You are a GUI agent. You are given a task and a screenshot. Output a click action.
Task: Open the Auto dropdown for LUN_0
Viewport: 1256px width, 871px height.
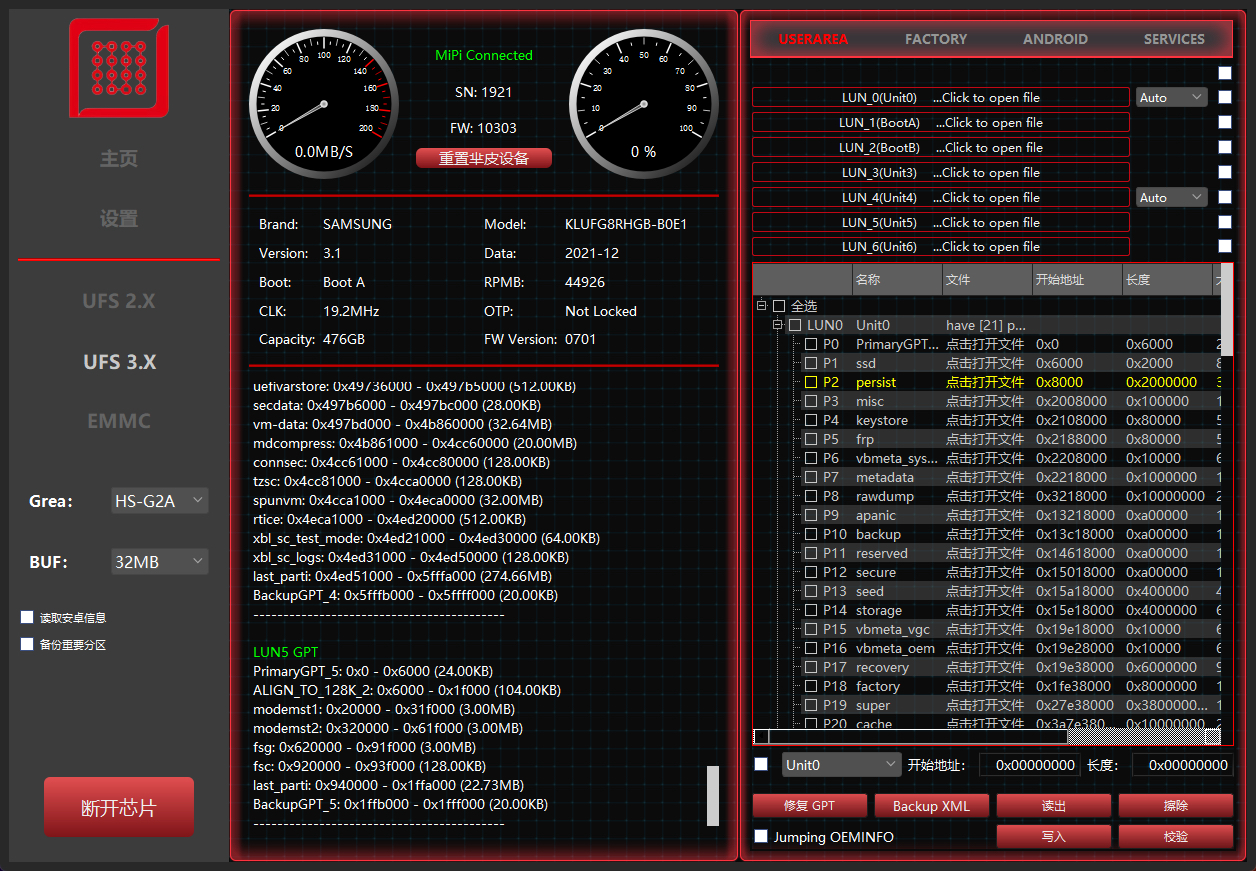coord(1171,97)
